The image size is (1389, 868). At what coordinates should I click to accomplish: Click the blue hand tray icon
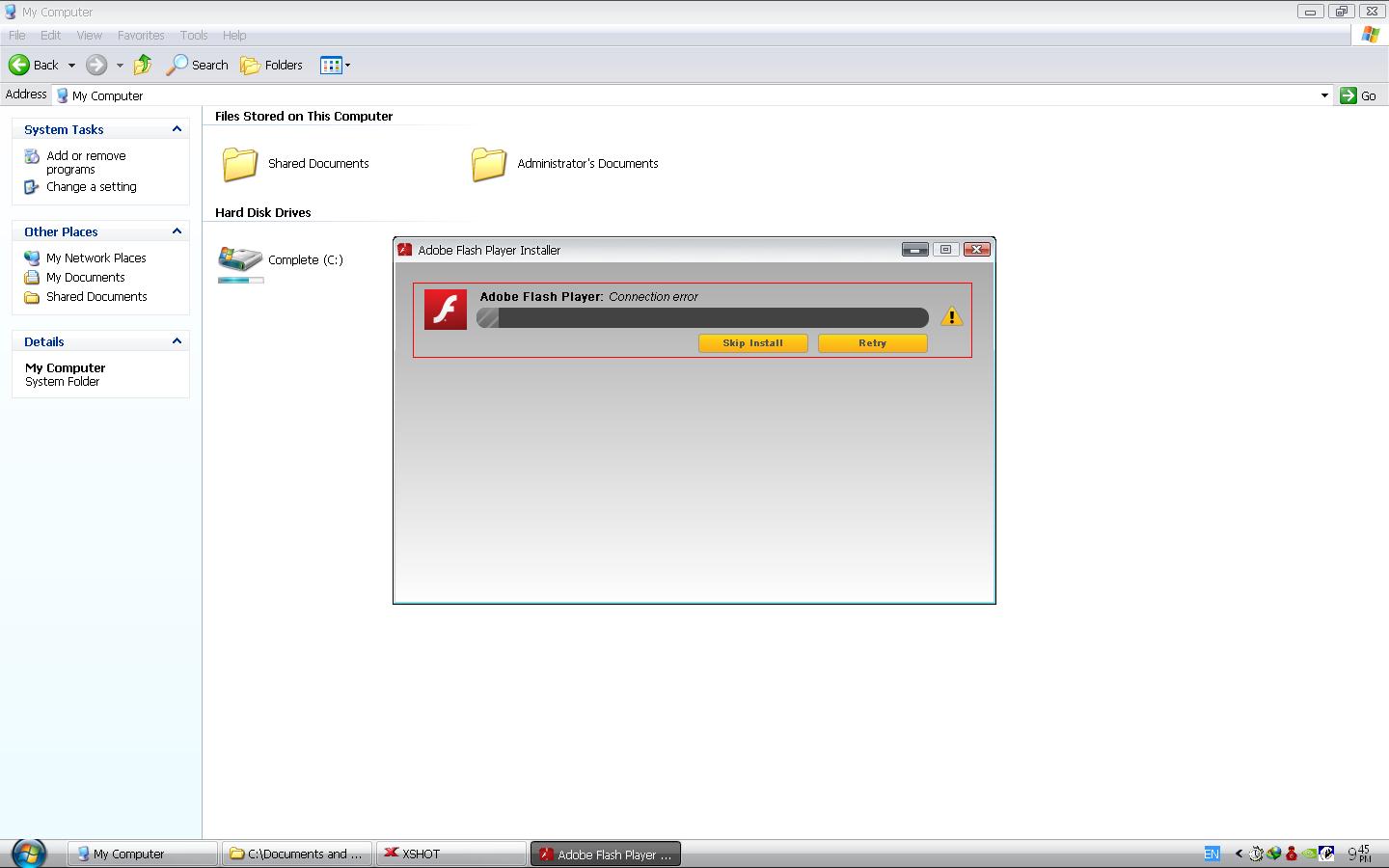pos(1327,854)
